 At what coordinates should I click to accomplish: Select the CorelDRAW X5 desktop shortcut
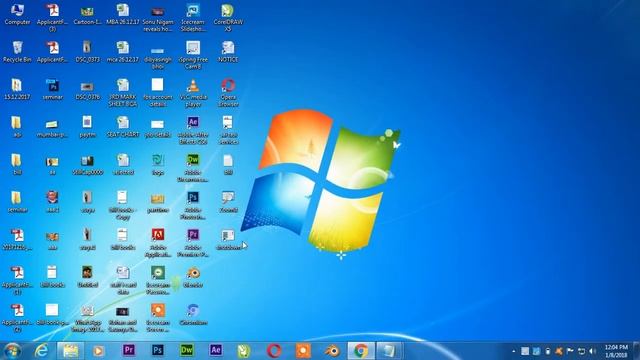click(228, 18)
